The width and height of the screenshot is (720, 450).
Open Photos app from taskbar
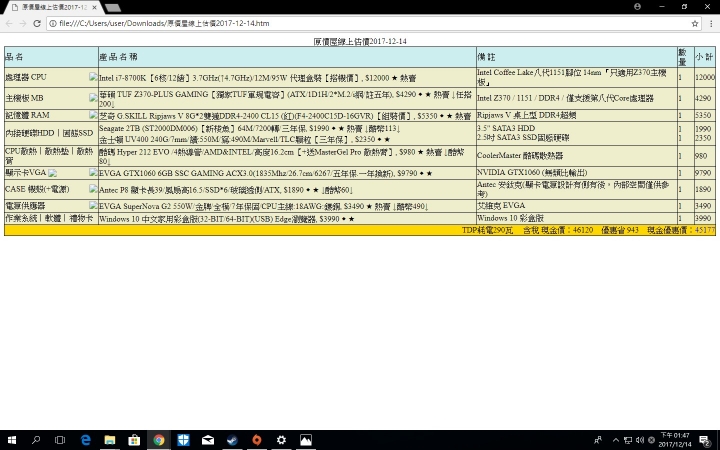pyautogui.click(x=306, y=440)
